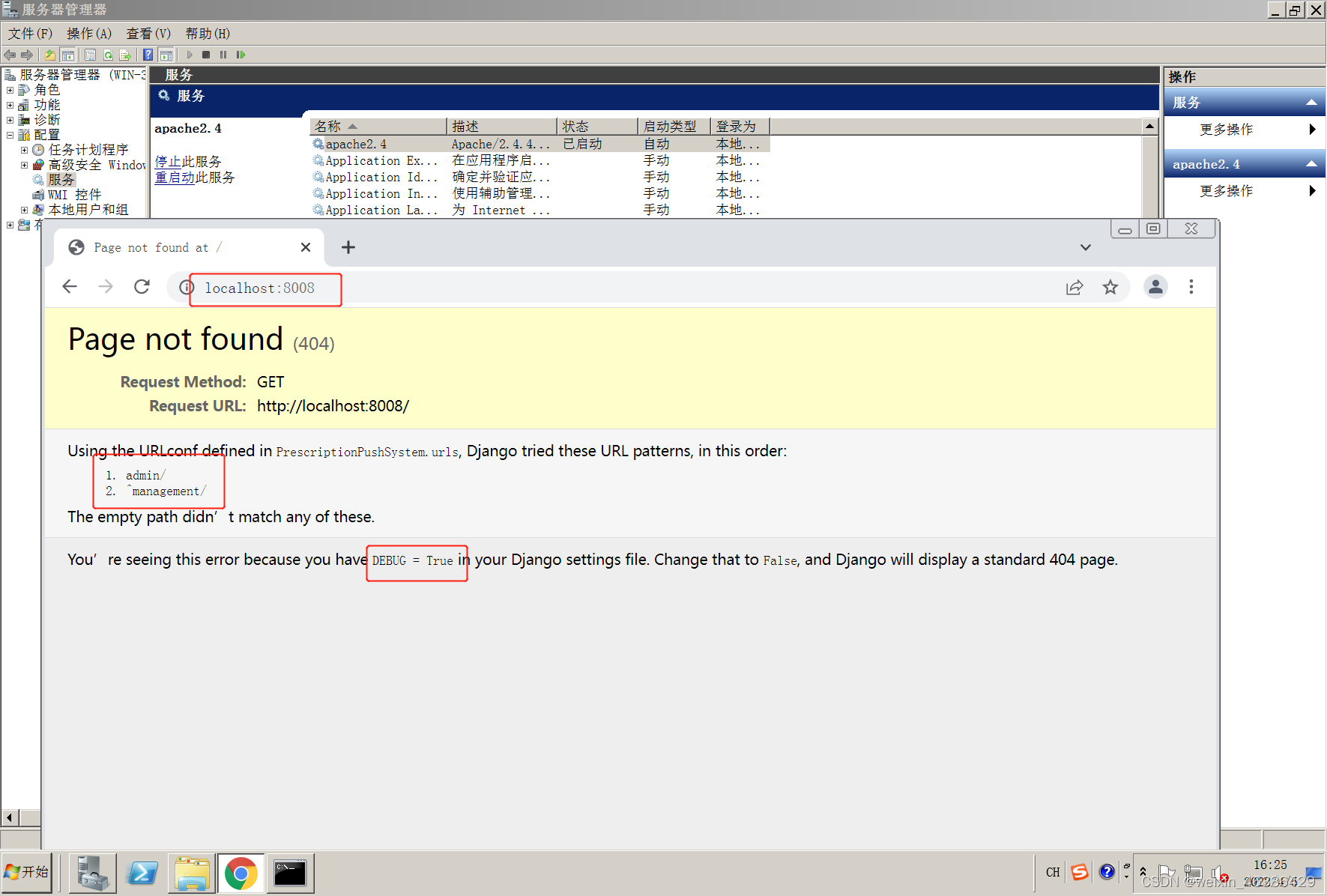Close the 'Page not found' tab
The width and height of the screenshot is (1327, 896).
306,247
